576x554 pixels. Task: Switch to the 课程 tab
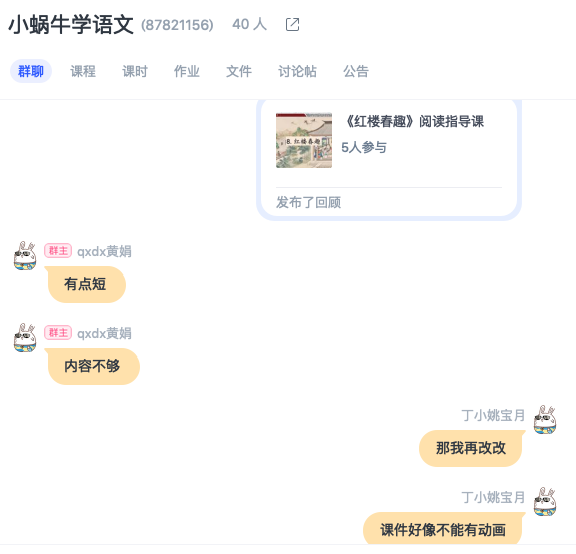pos(83,71)
